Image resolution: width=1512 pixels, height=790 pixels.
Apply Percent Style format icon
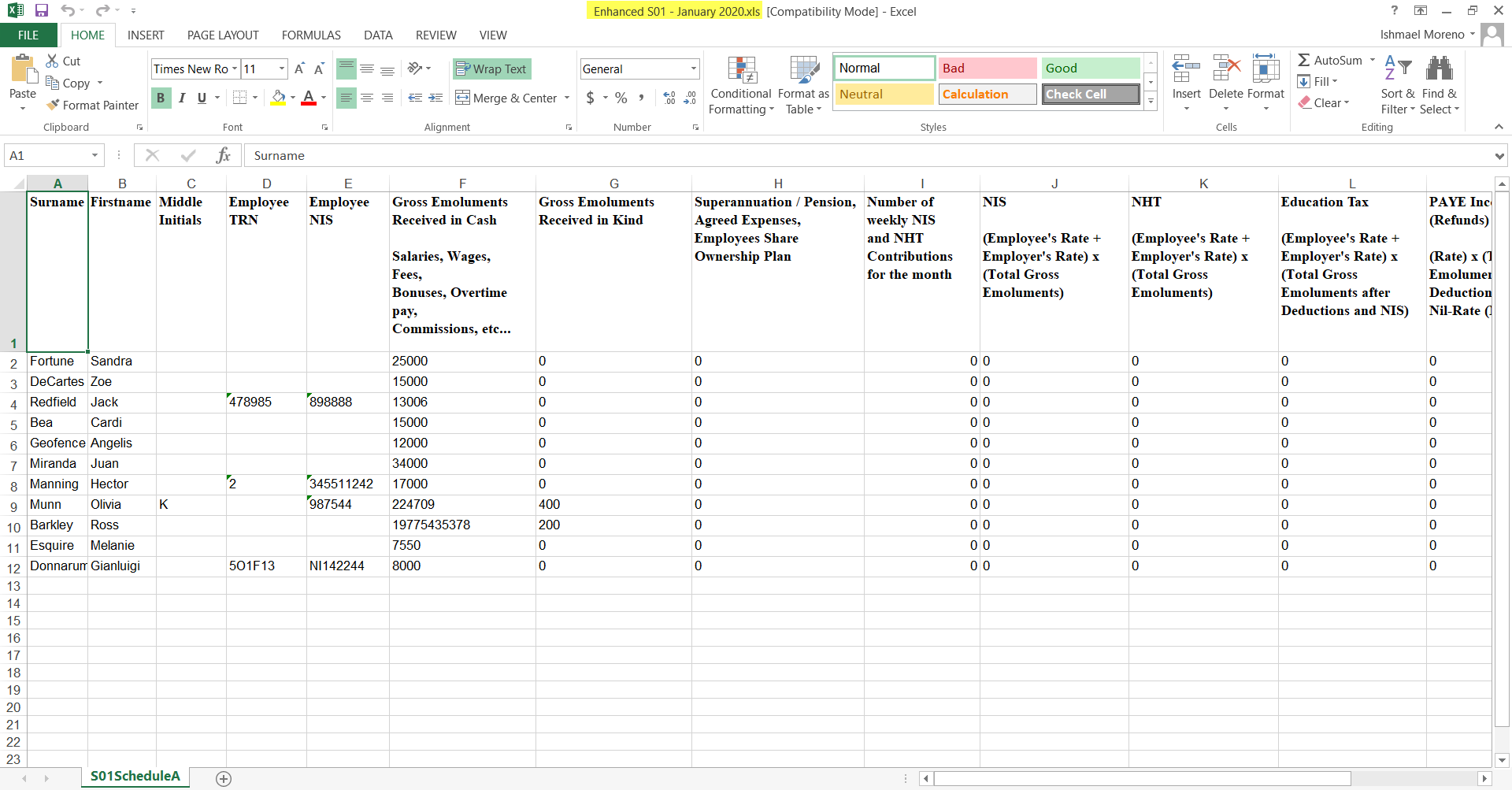pos(621,98)
